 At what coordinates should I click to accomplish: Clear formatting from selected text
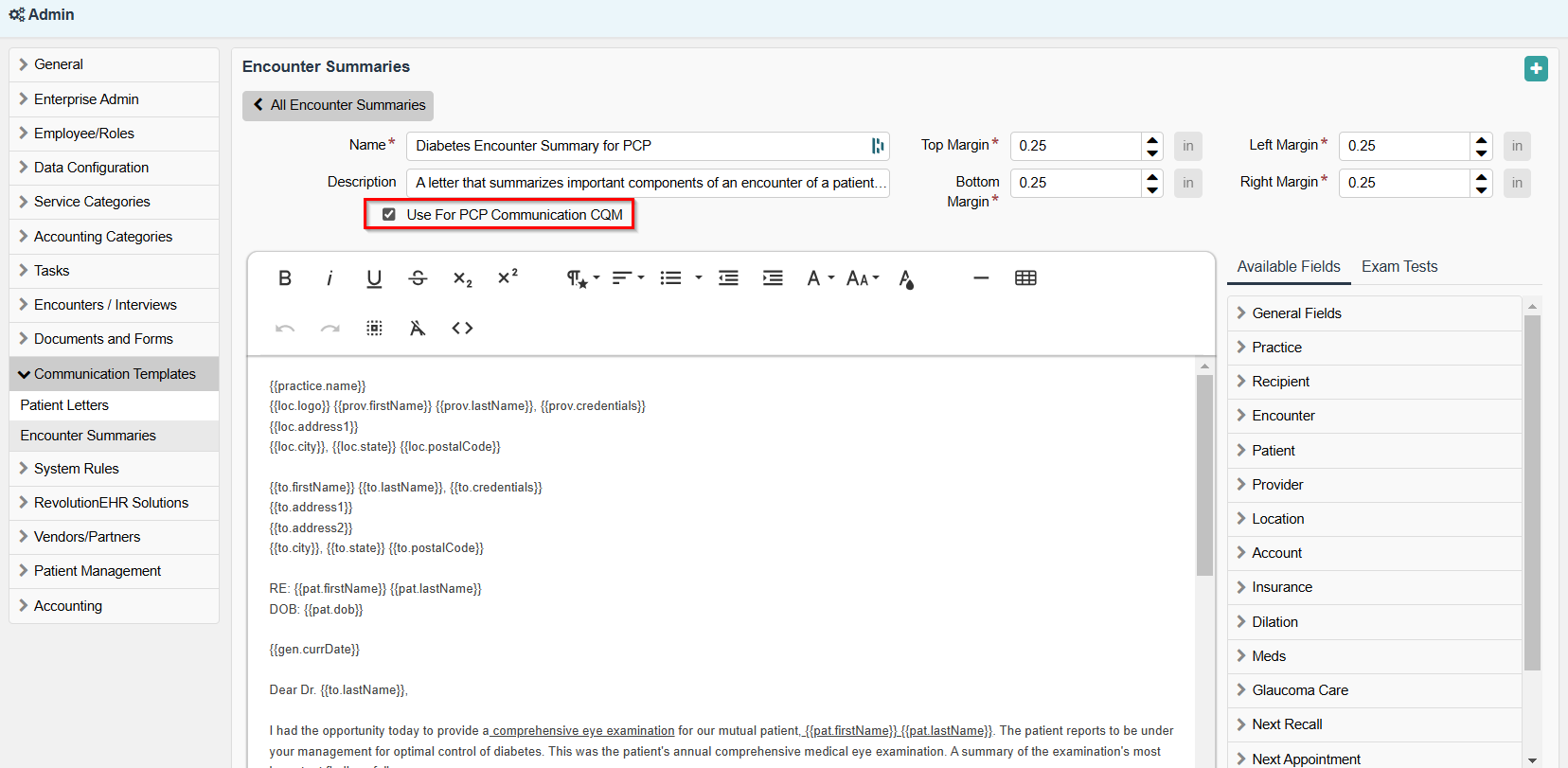tap(418, 329)
